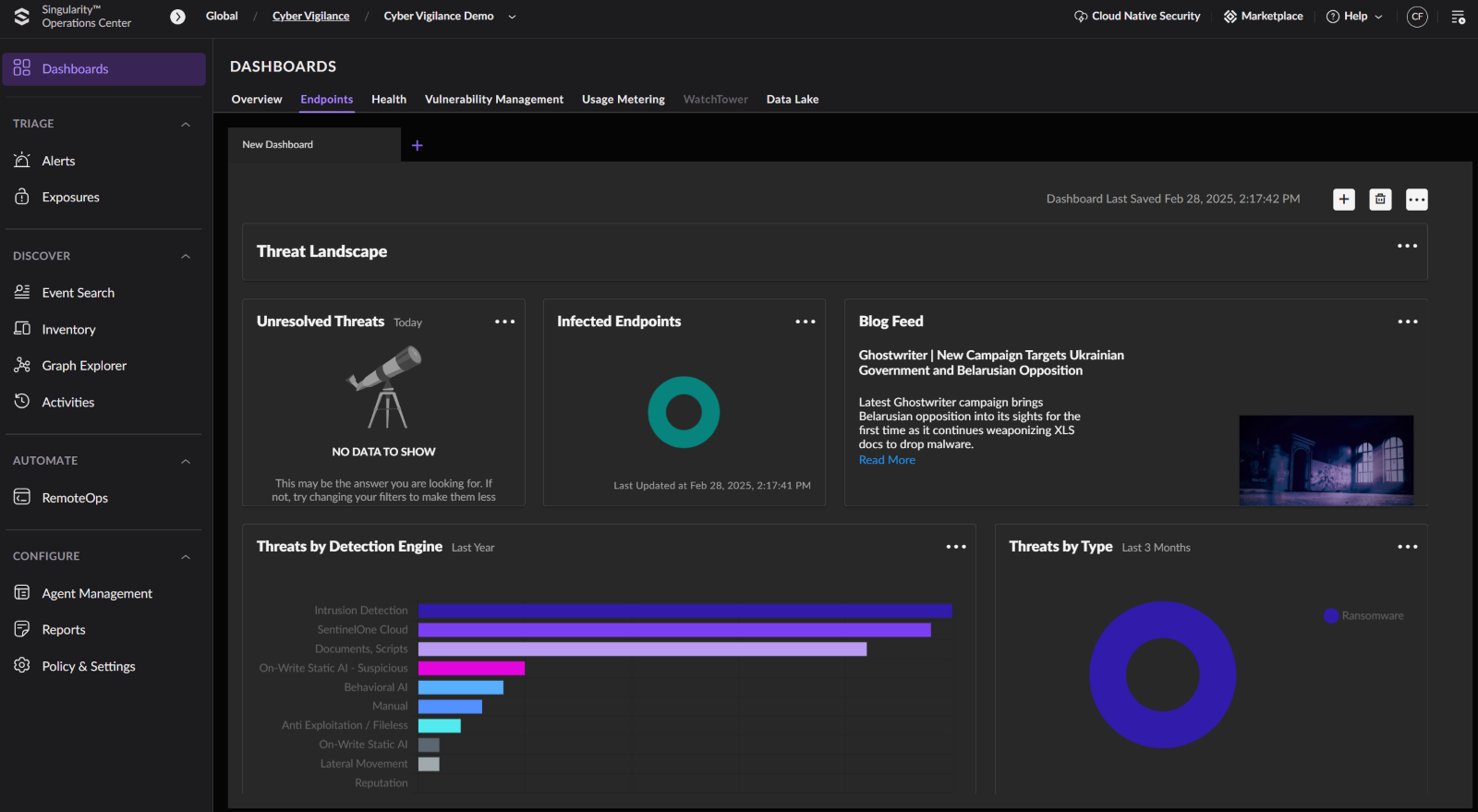Add a new dashboard tab with plus
Screen dimensions: 1478x812
418,146
